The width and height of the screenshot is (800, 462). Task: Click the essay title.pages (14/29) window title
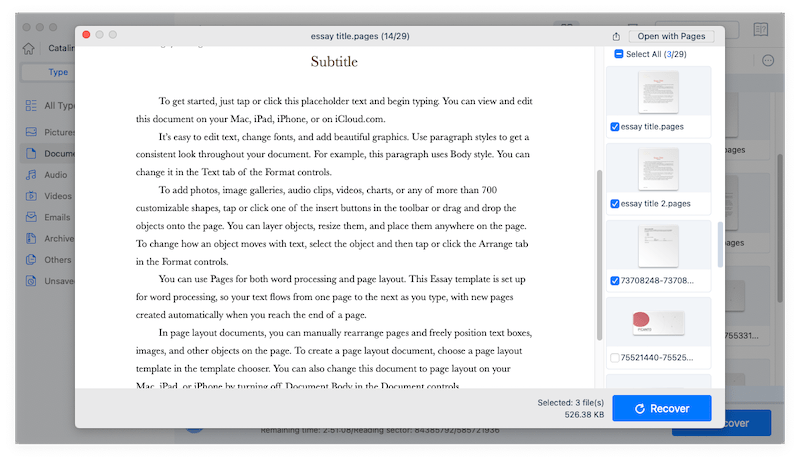(x=360, y=36)
